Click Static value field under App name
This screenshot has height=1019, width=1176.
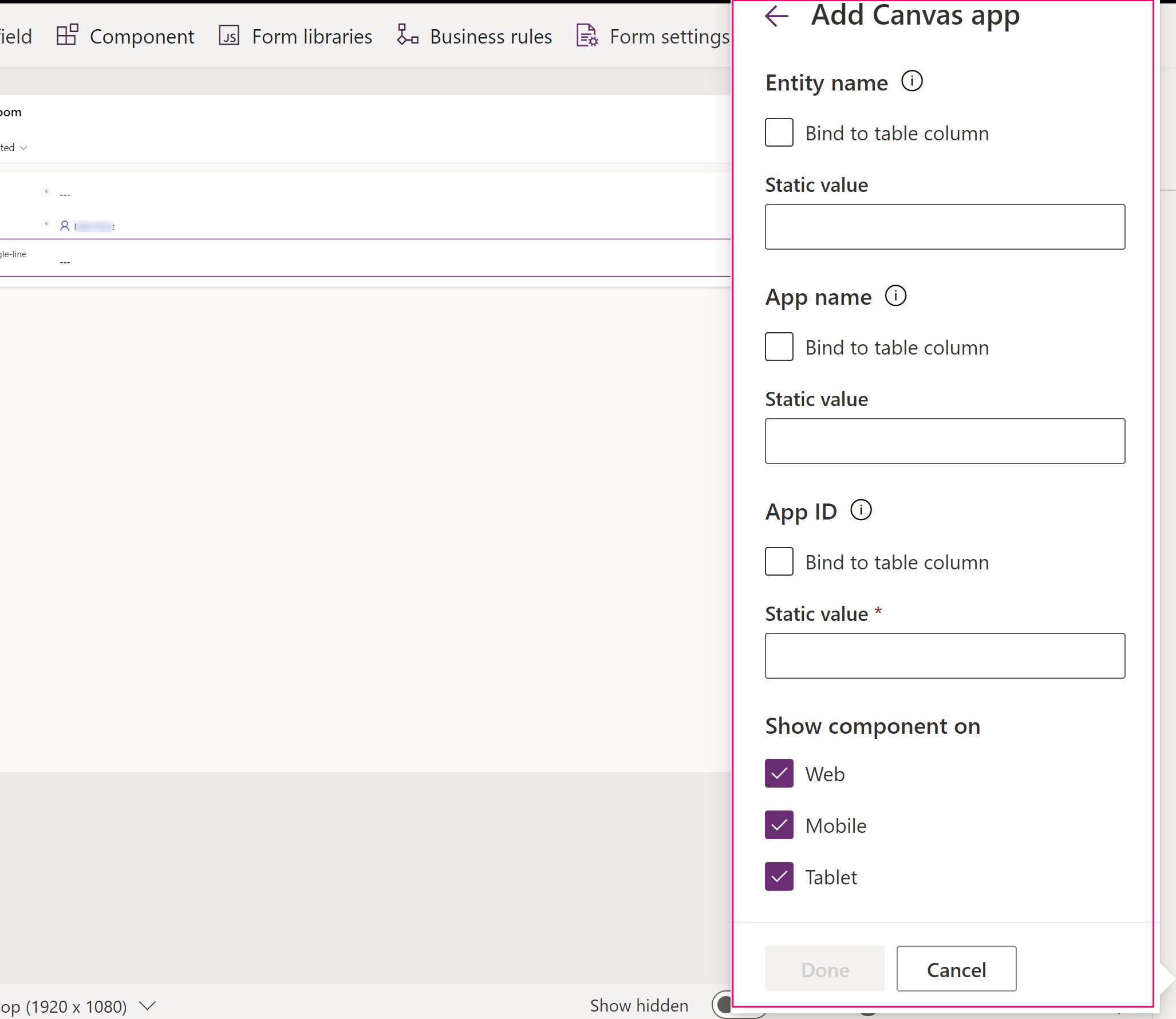pyautogui.click(x=945, y=441)
